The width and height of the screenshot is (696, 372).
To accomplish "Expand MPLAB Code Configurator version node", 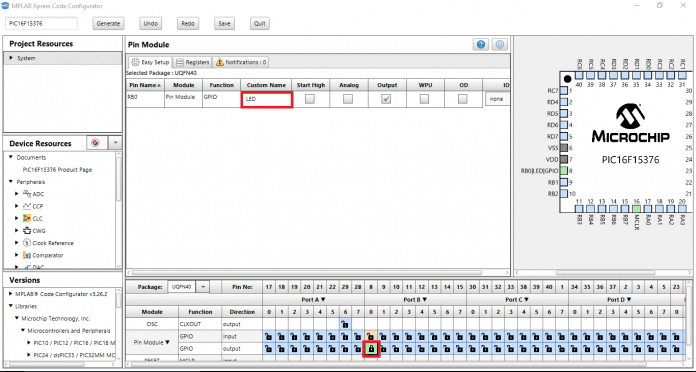I will [11, 294].
